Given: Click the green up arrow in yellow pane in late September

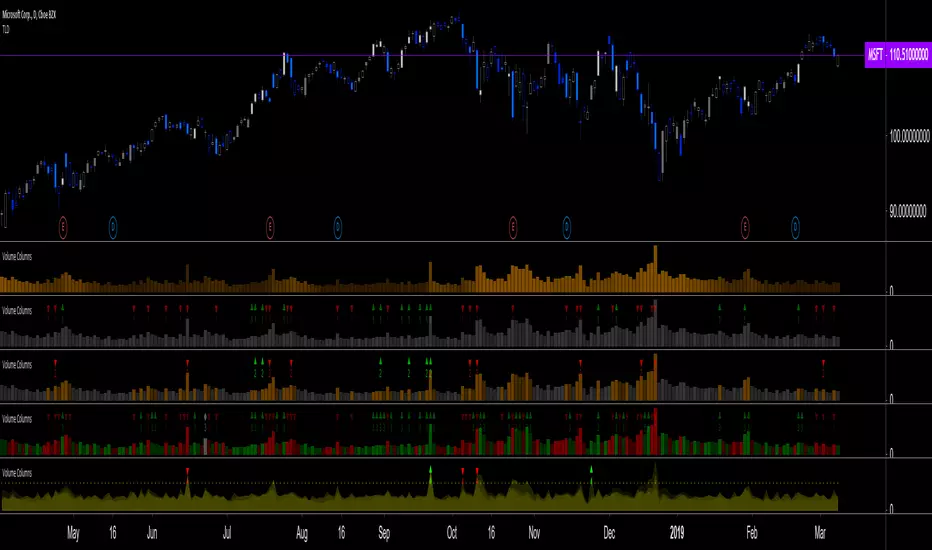Looking at the screenshot, I should point(430,470).
